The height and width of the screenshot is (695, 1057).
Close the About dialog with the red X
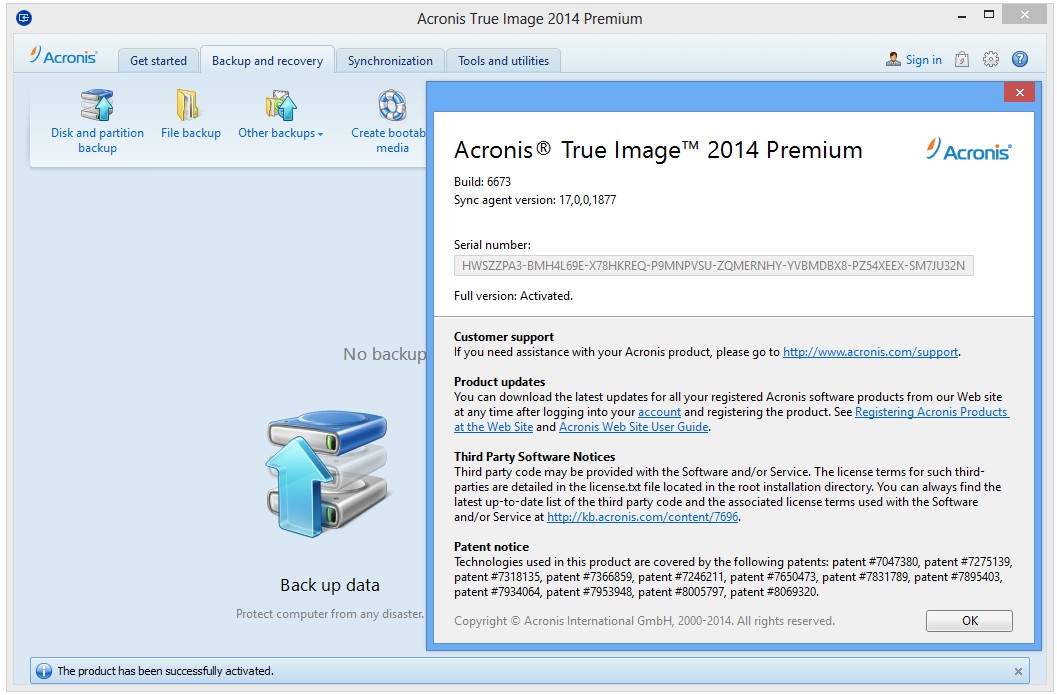(x=1019, y=92)
